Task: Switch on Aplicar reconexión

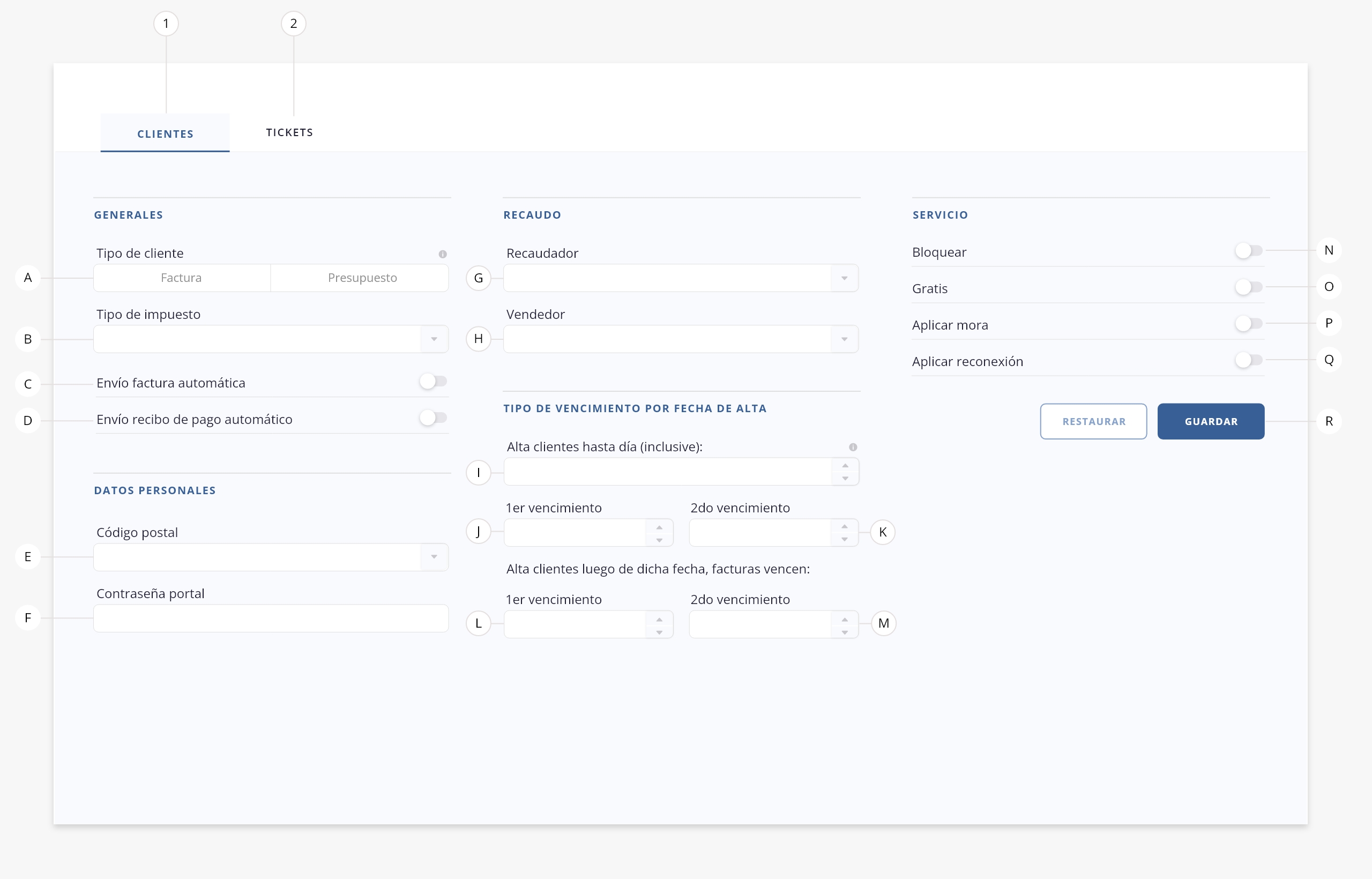Action: pos(1248,360)
